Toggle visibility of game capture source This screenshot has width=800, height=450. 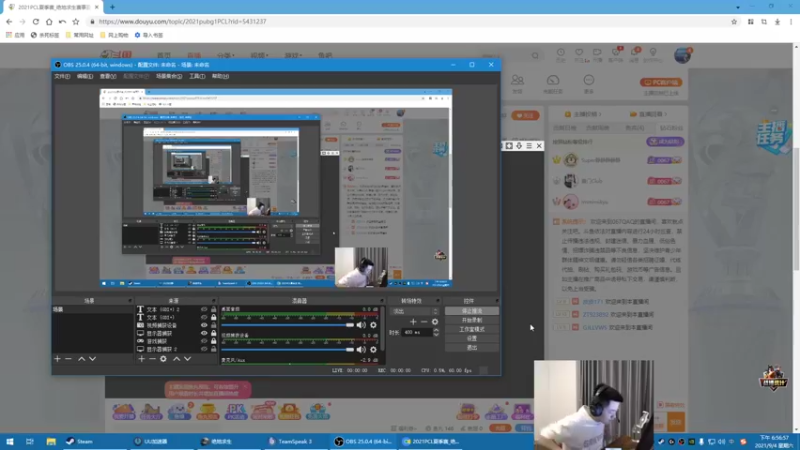[x=204, y=341]
